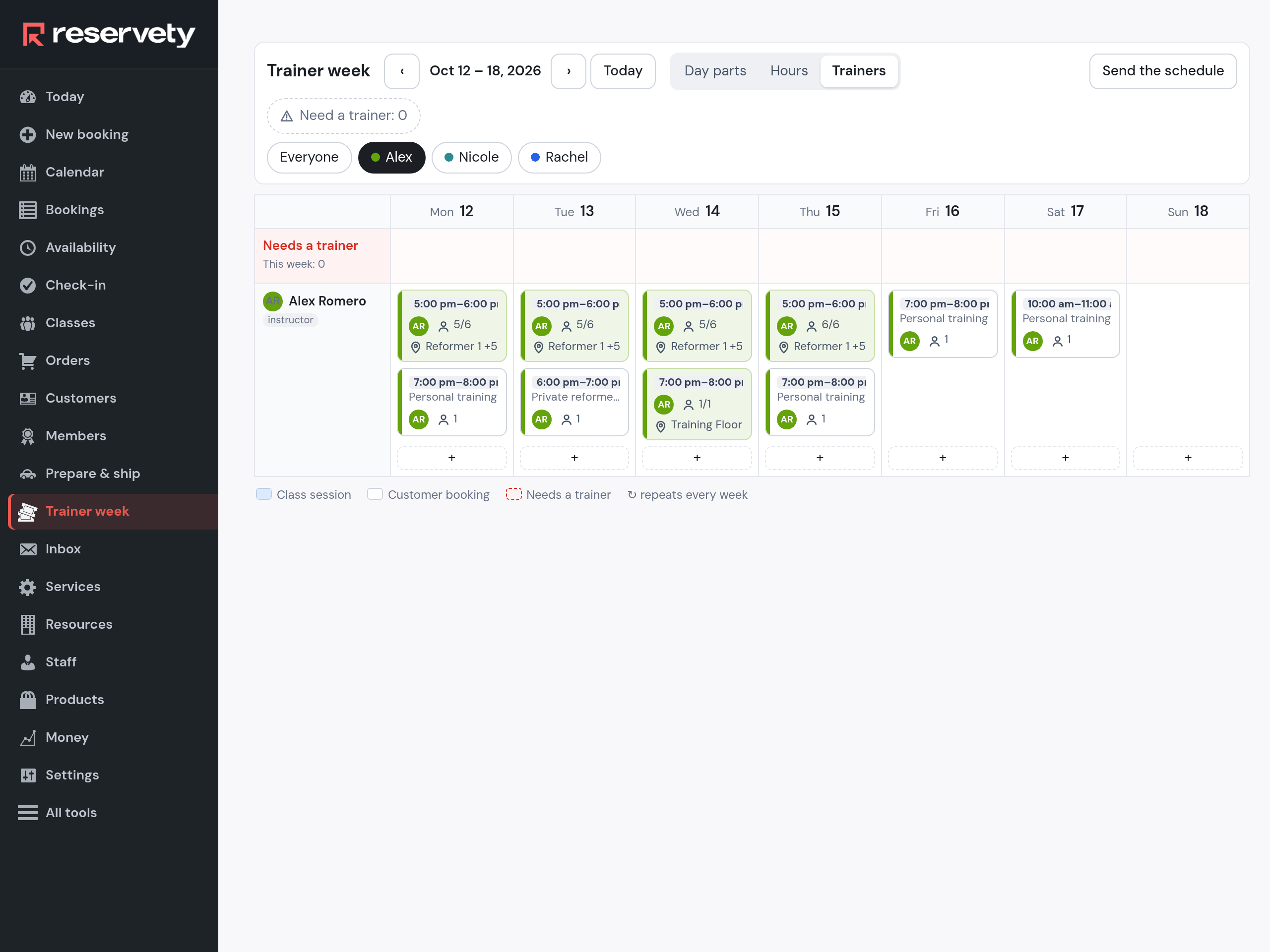This screenshot has width=1270, height=952.
Task: Go to the previous week arrow
Action: (402, 71)
